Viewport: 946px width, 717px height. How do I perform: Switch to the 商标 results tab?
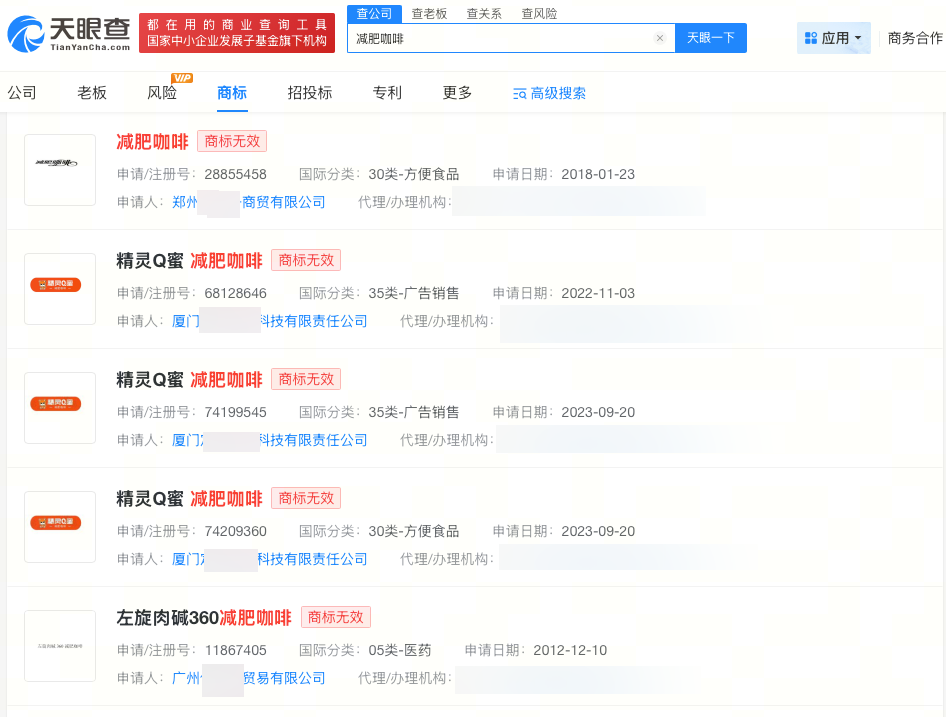(x=232, y=92)
